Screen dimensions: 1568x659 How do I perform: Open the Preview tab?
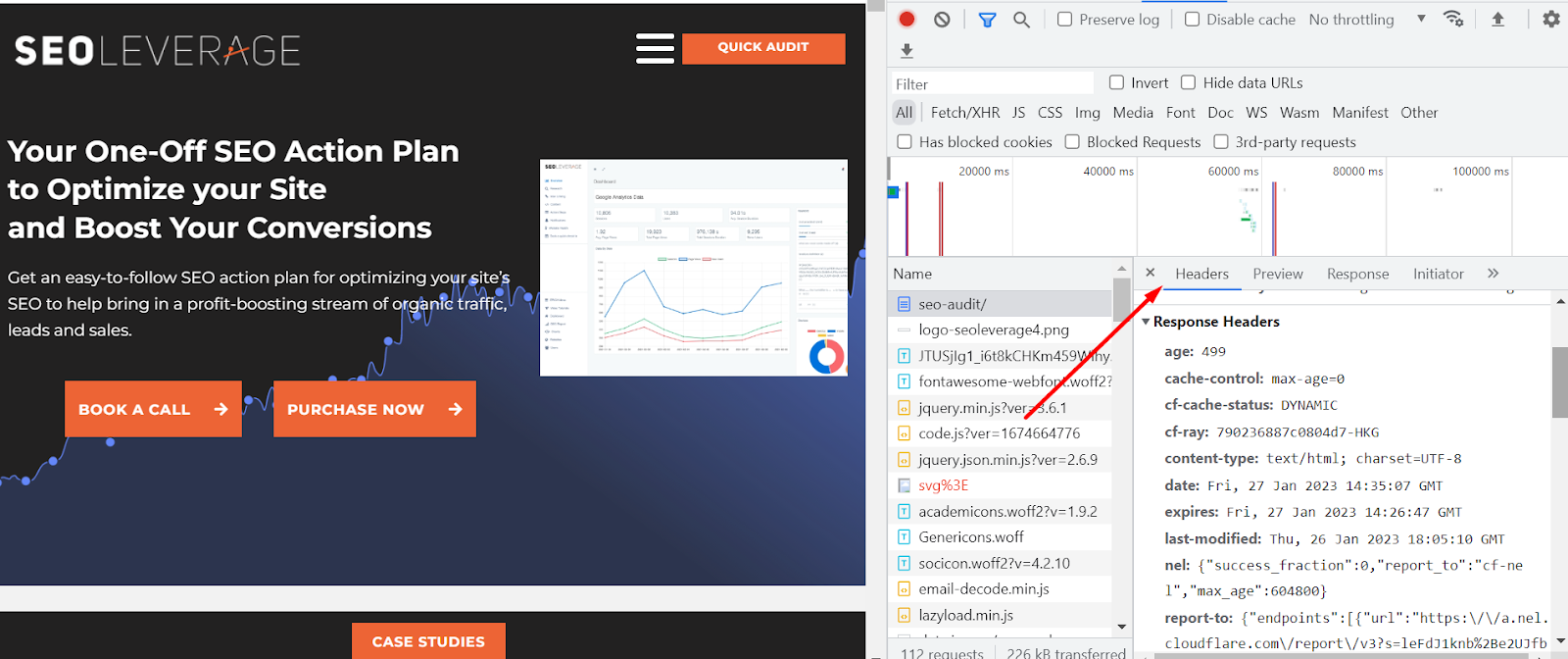coord(1278,274)
